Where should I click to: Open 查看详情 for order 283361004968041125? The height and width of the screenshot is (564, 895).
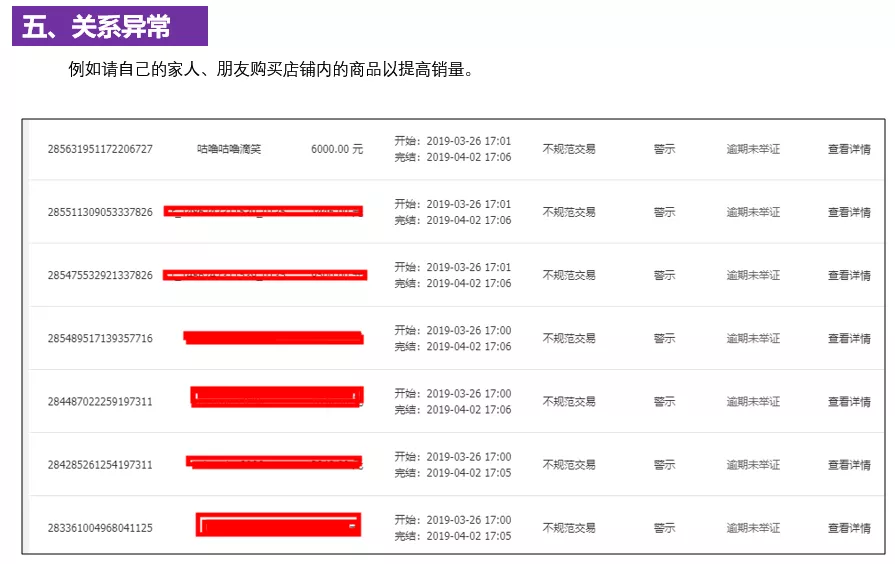(x=849, y=528)
